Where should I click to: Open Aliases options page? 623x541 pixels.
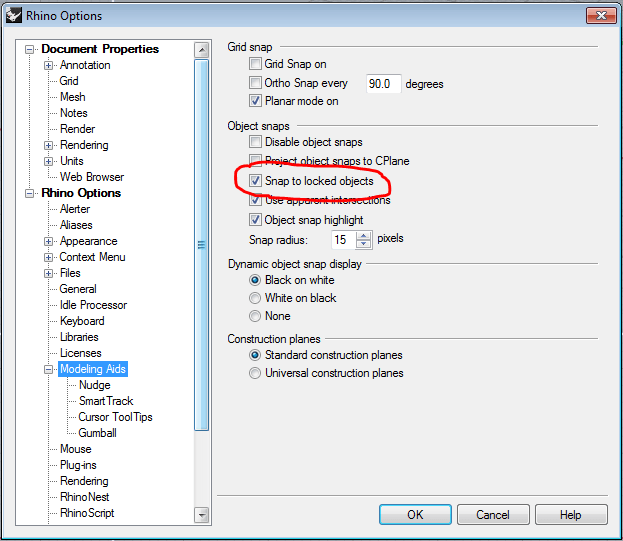click(x=76, y=225)
